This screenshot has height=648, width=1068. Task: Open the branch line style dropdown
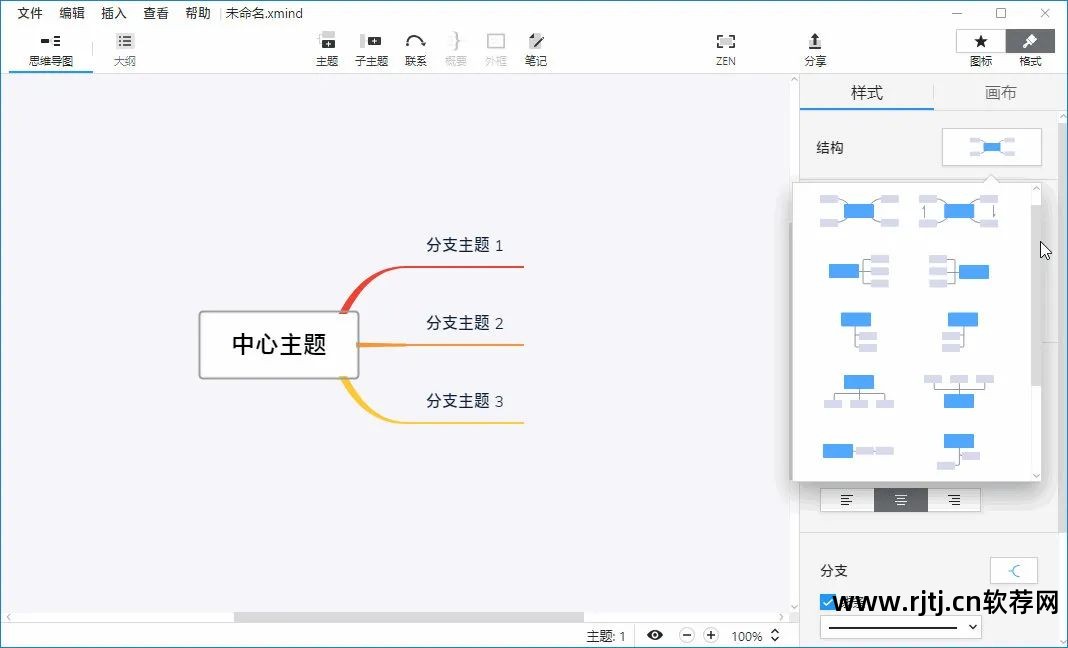tap(899, 626)
